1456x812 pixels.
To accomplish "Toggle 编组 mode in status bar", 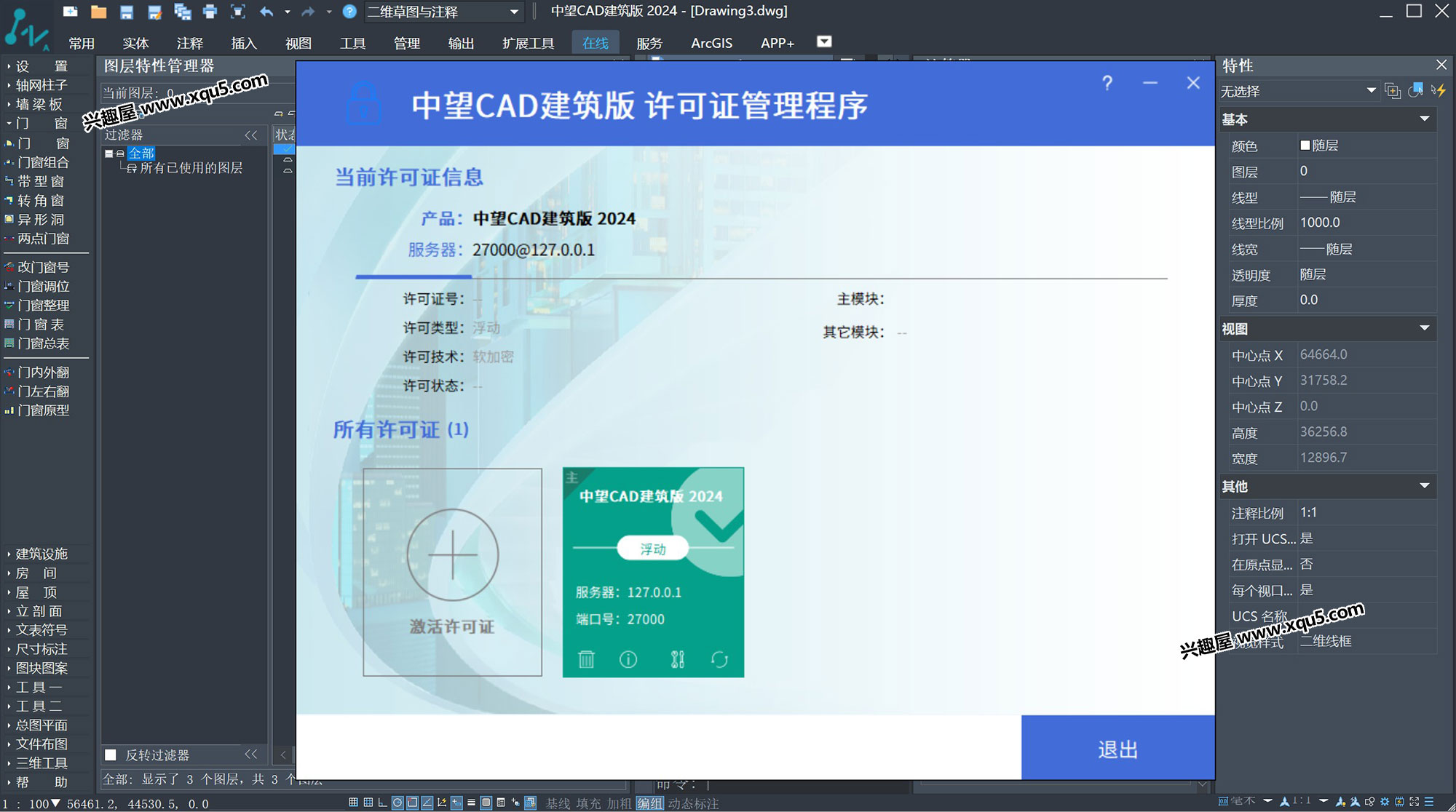I will coord(649,803).
